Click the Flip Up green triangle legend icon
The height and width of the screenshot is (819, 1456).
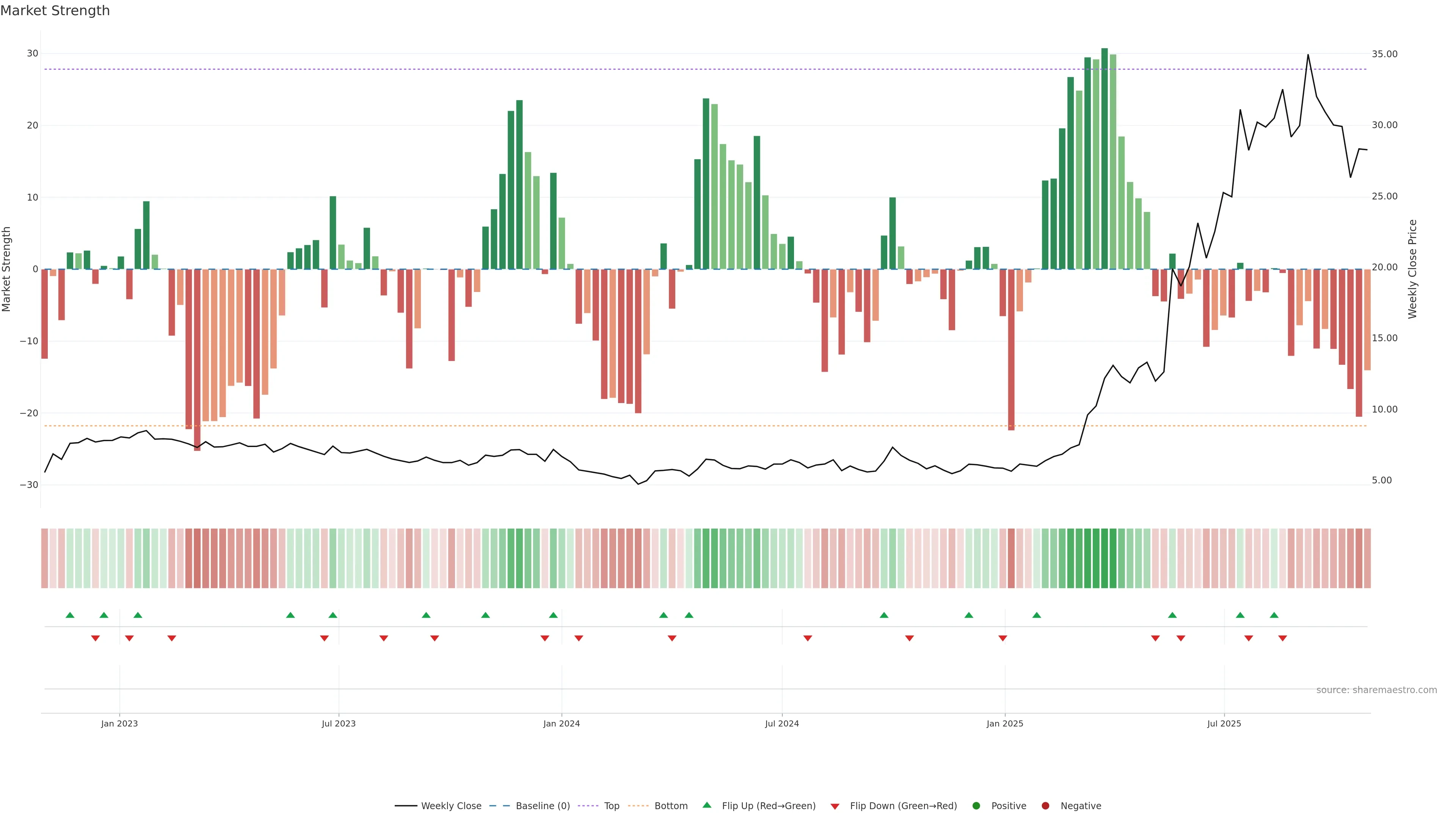coord(706,805)
